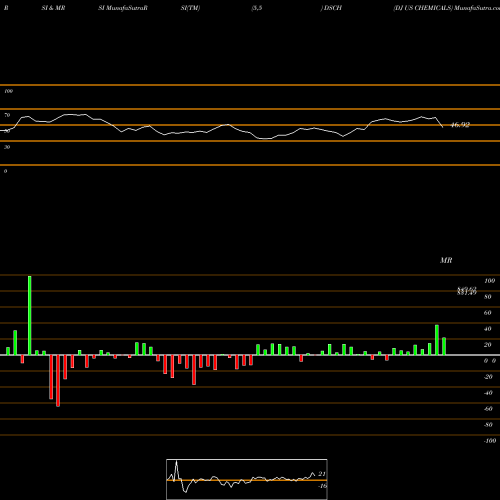Click the value -16 in mini chart
500x500 pixels.
(322, 486)
